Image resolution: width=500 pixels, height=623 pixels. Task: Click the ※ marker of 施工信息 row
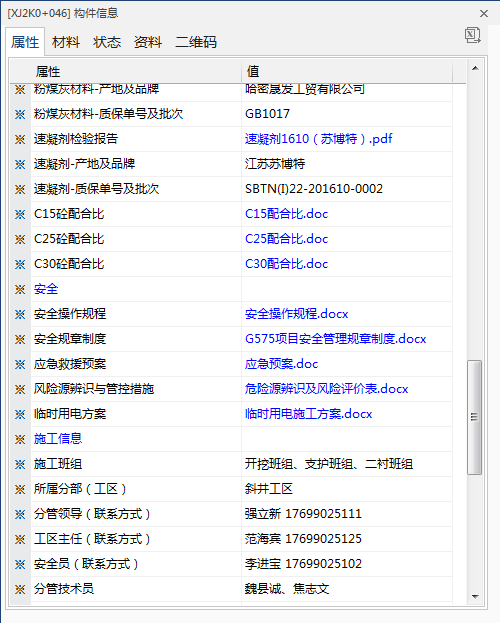click(x=20, y=439)
